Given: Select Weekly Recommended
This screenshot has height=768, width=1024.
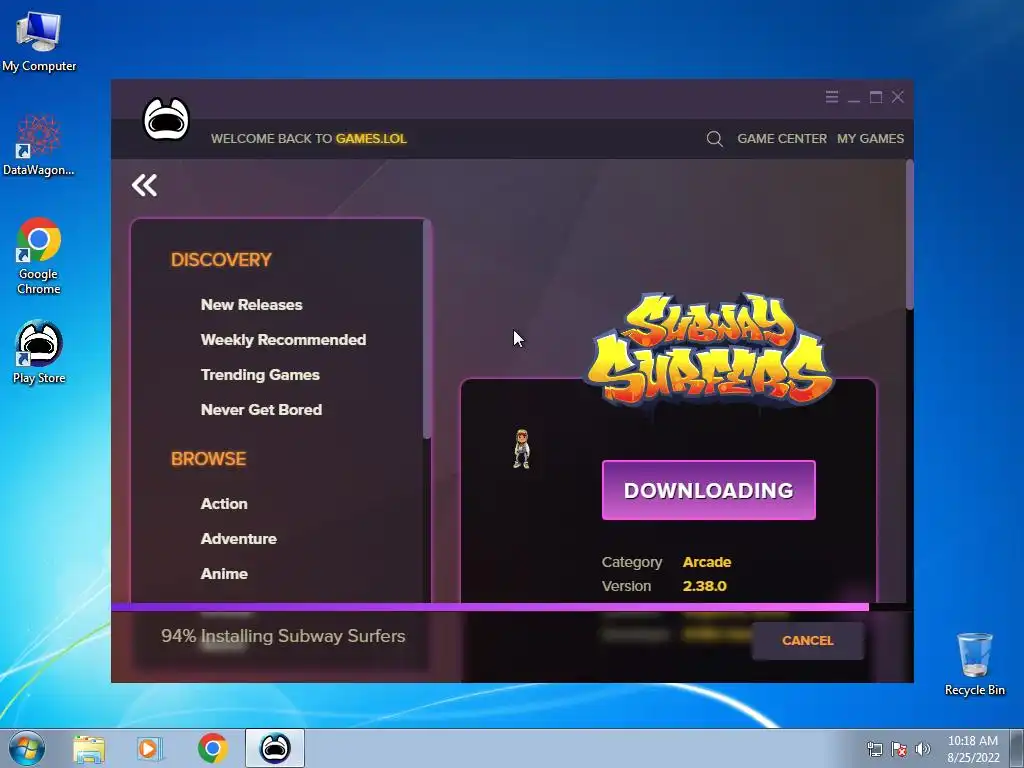Looking at the screenshot, I should [283, 340].
